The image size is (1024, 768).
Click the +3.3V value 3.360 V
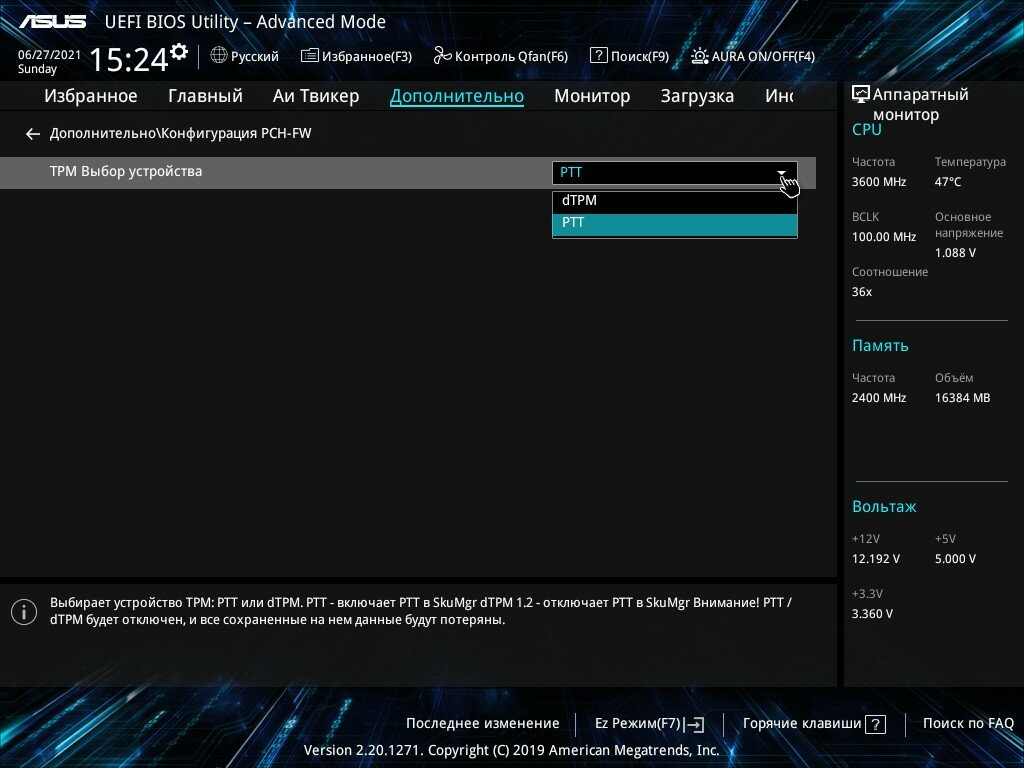click(x=872, y=614)
